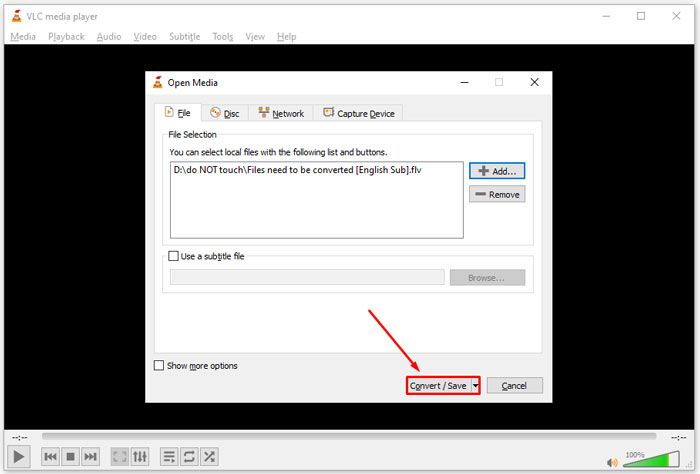700x474 pixels.
Task: Cancel the Open Media dialog
Action: click(514, 386)
